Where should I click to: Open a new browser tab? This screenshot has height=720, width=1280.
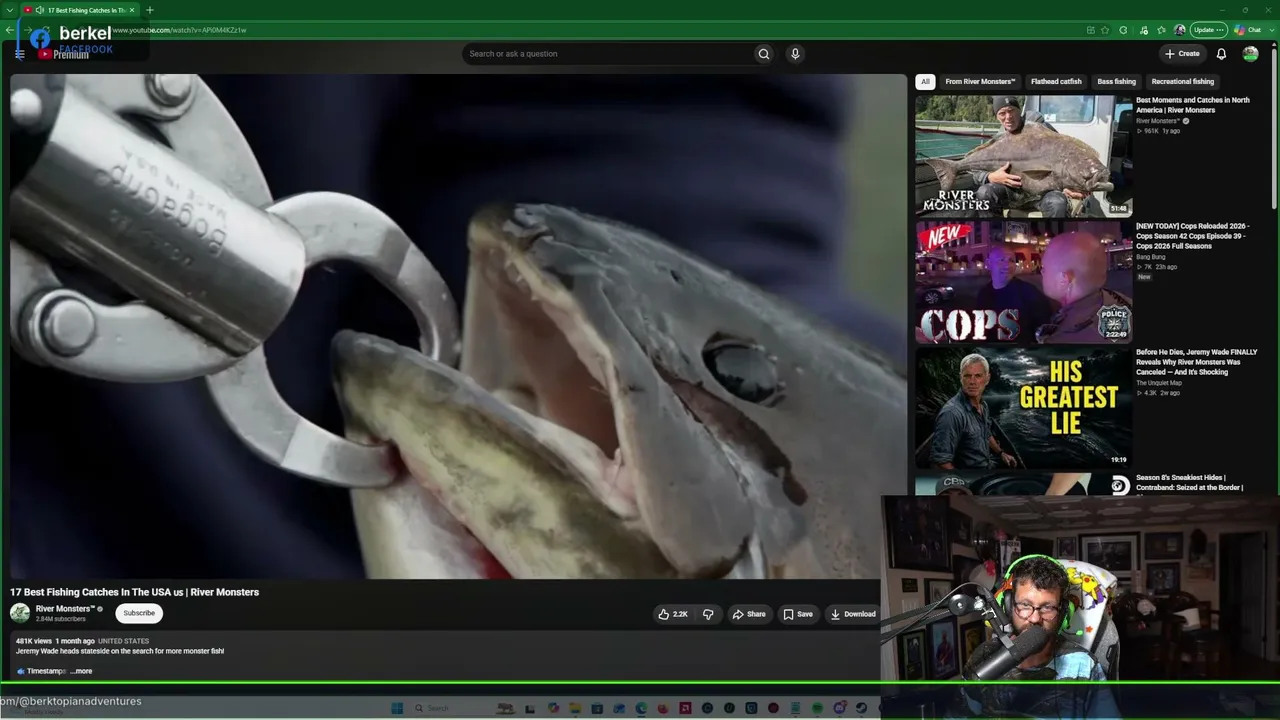point(150,10)
